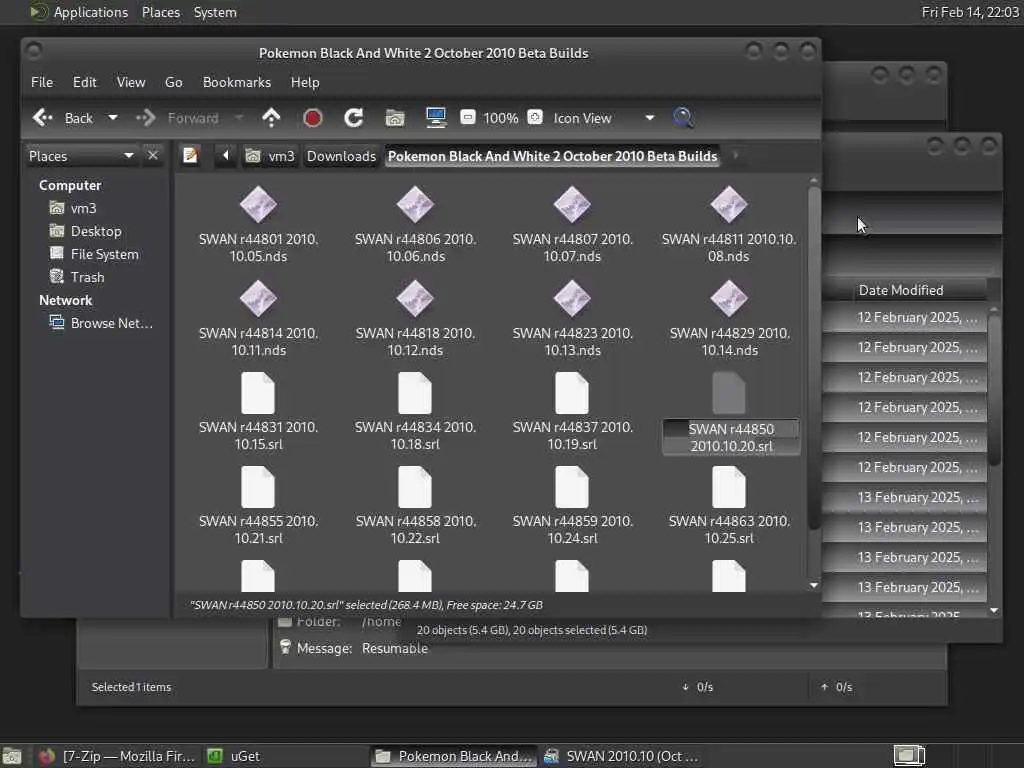The image size is (1024, 768).
Task: Switch to SWAN 2010.10 taskbar window
Action: (x=622, y=756)
